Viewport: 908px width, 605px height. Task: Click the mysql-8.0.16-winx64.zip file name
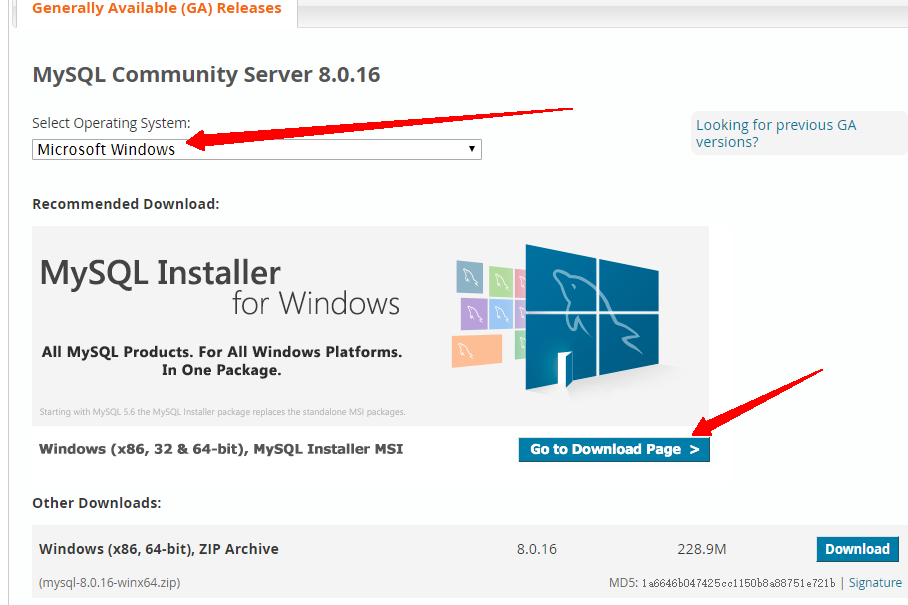(x=109, y=582)
